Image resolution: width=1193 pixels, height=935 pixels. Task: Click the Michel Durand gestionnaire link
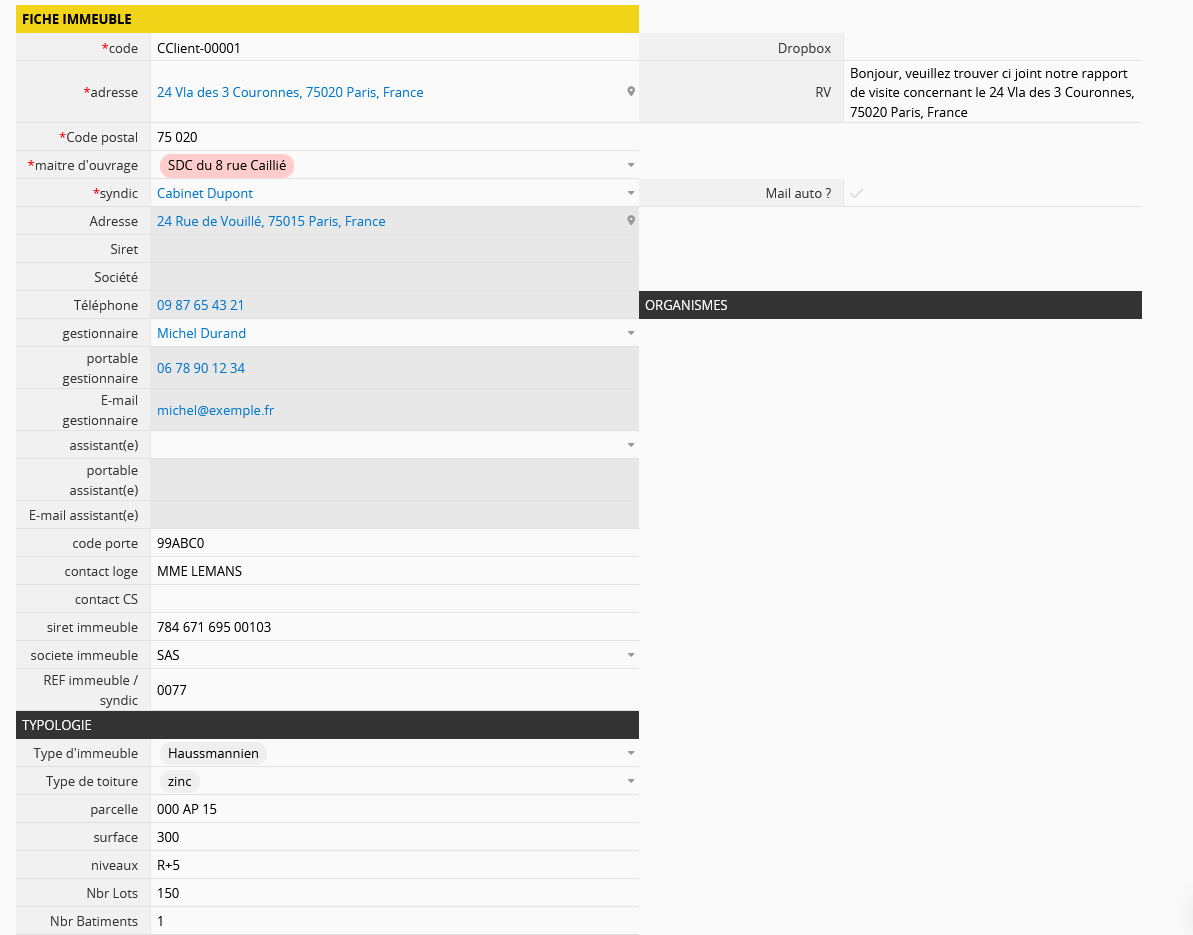tap(201, 333)
